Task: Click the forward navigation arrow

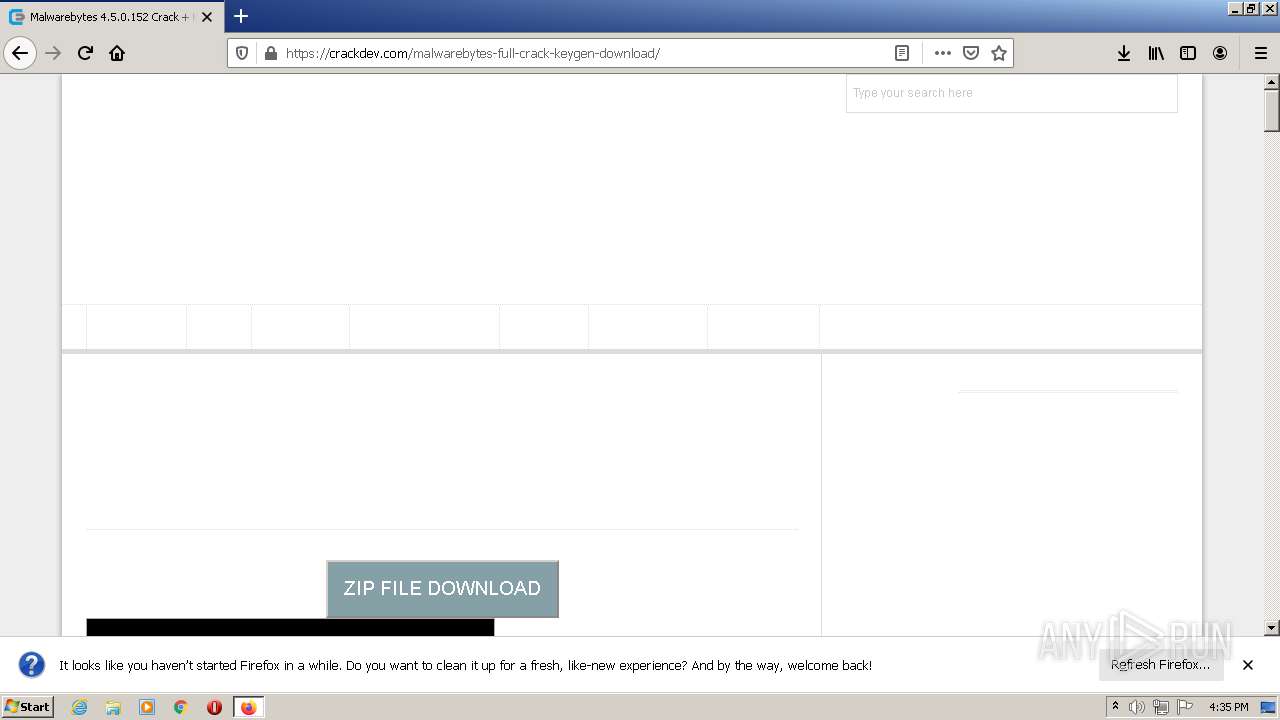Action: pyautogui.click(x=53, y=53)
